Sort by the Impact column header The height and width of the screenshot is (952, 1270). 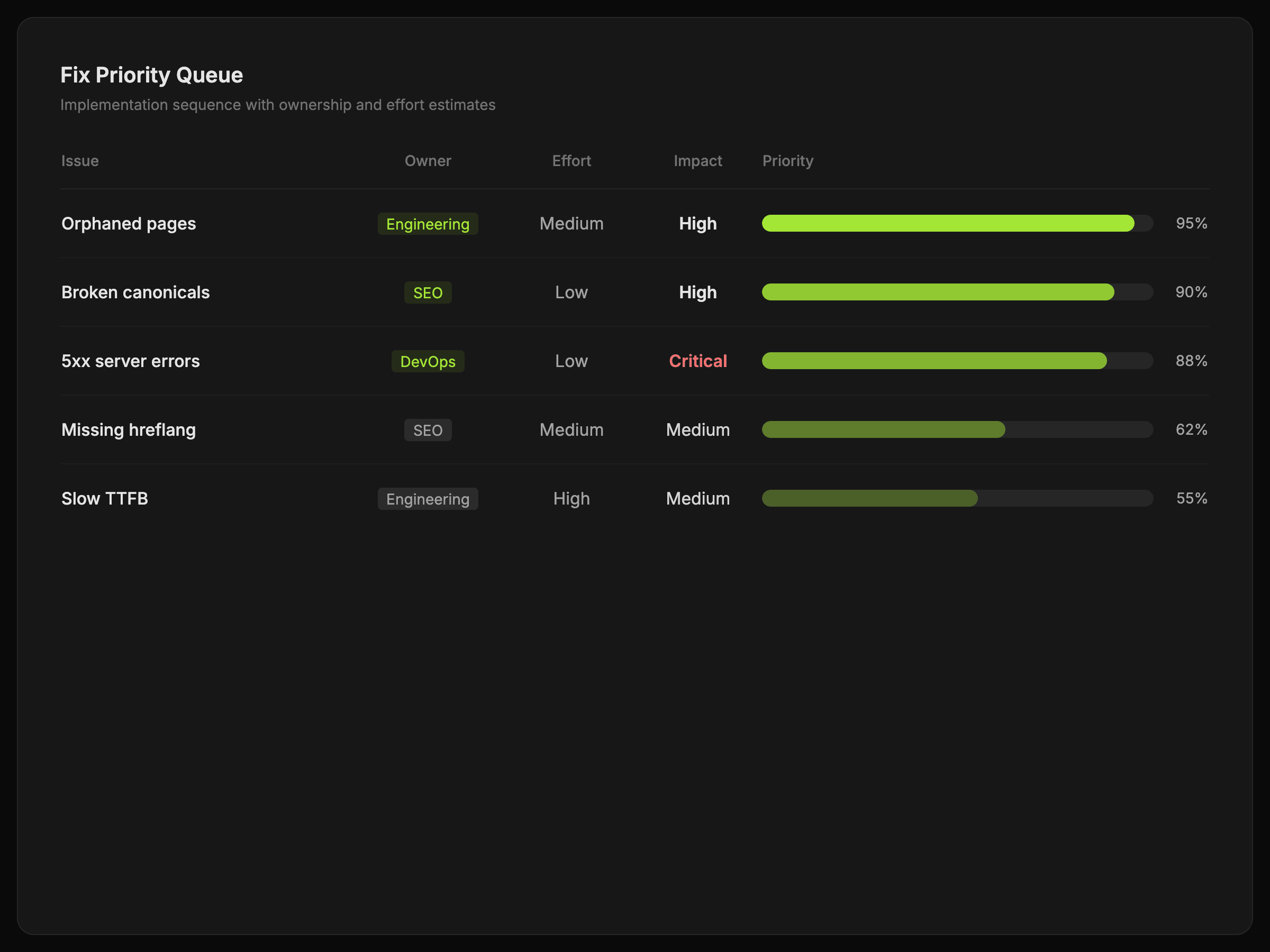[x=697, y=161]
